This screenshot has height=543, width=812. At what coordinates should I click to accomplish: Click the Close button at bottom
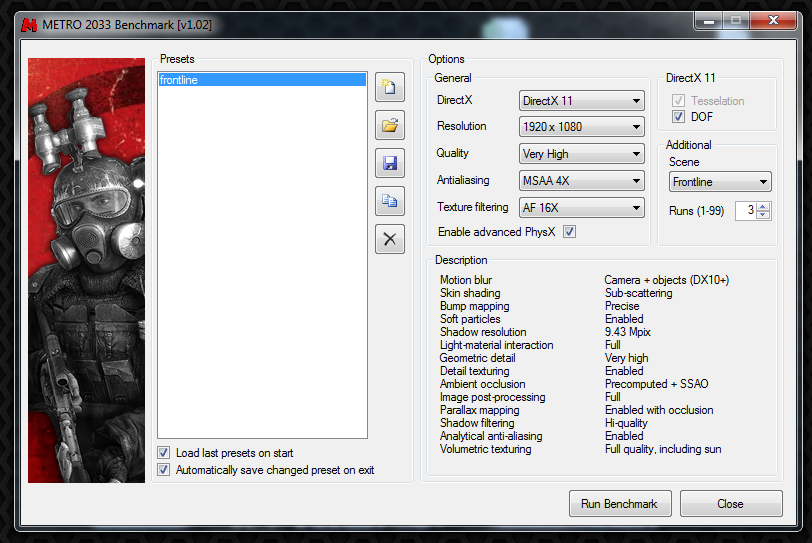(x=731, y=504)
